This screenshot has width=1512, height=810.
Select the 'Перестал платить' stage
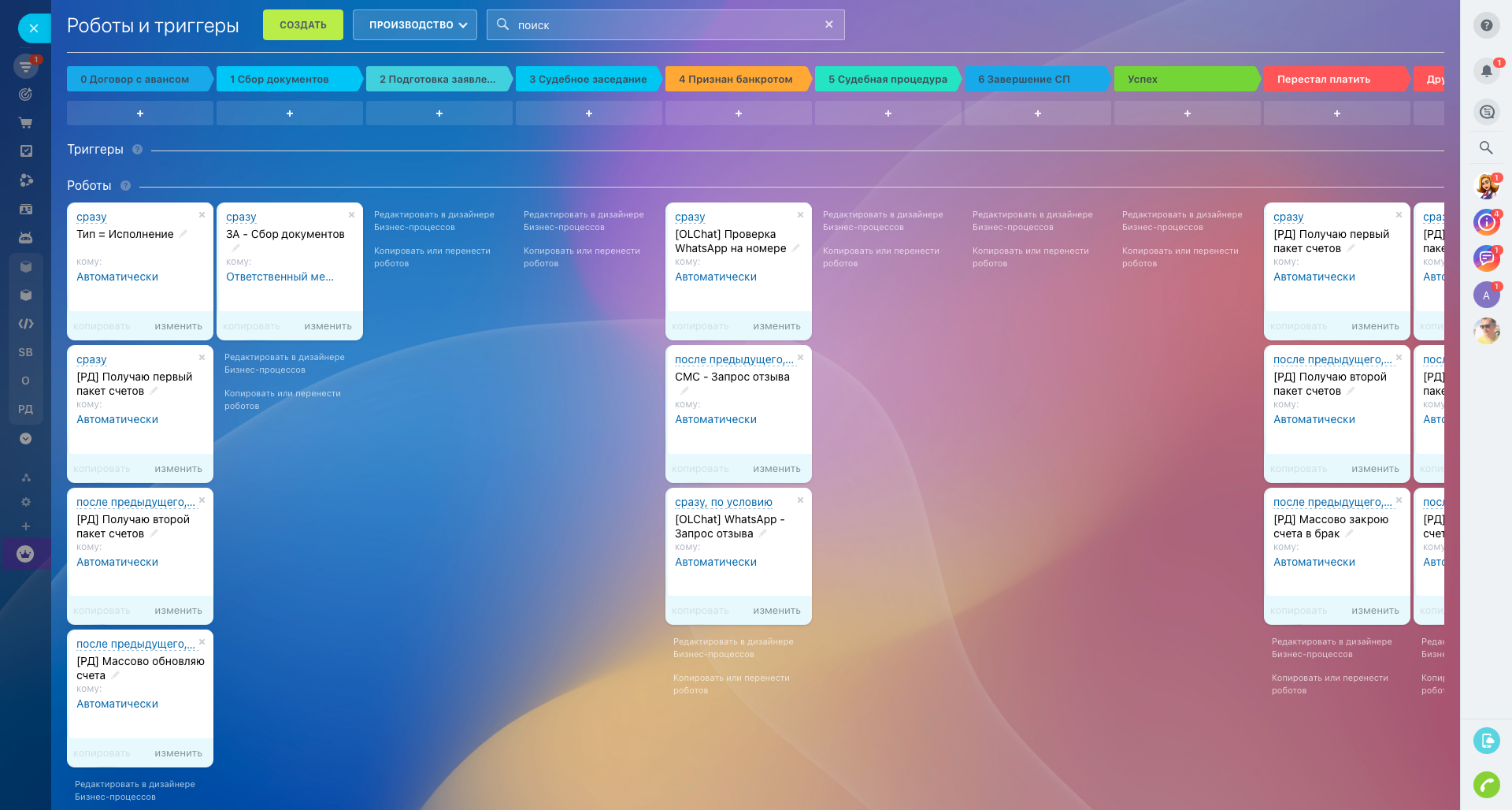click(x=1336, y=79)
